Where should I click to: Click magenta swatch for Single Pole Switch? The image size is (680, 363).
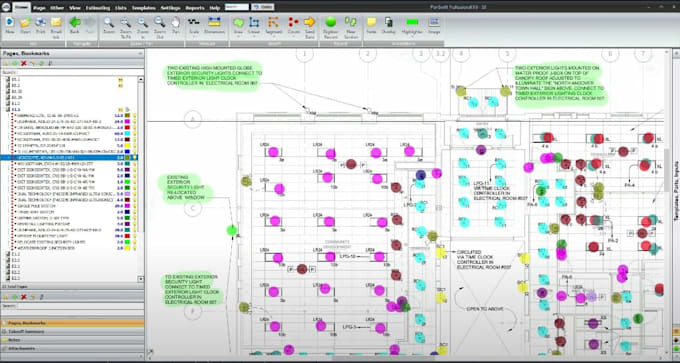click(x=127, y=206)
